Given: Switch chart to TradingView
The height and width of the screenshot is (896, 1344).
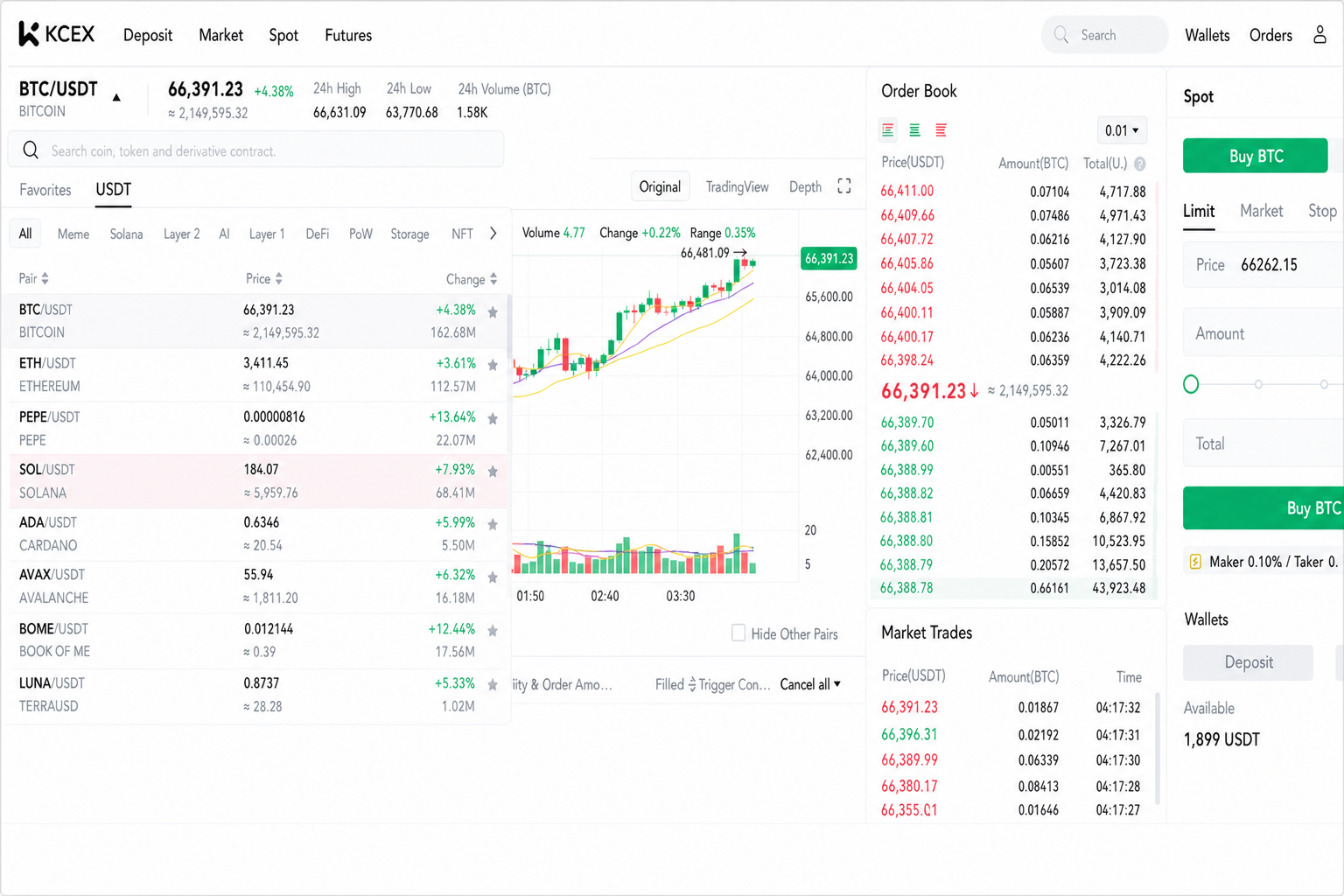Looking at the screenshot, I should [738, 186].
